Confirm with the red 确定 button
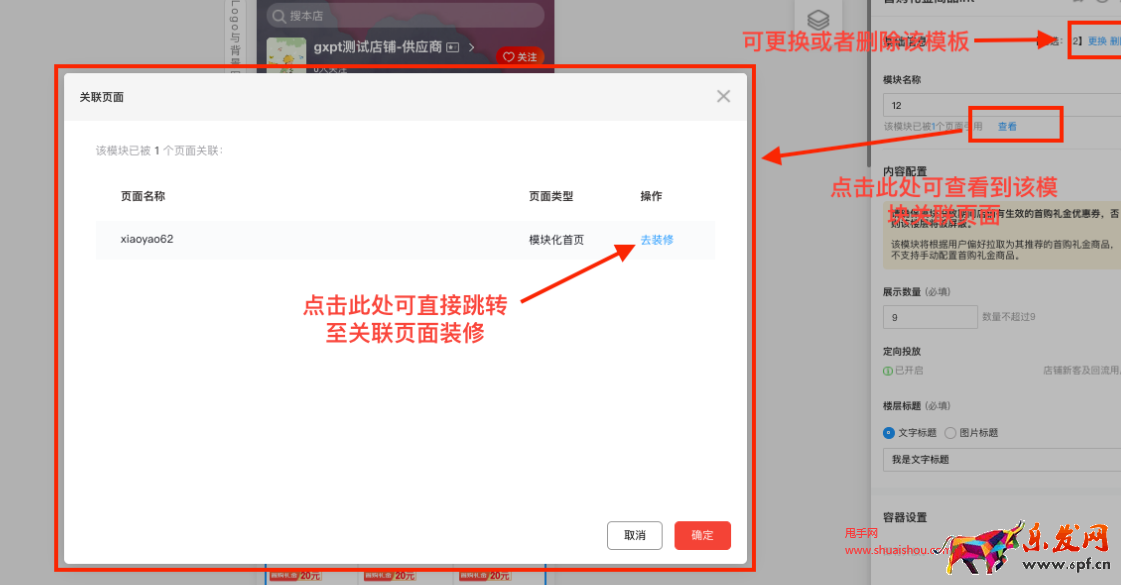 click(702, 535)
